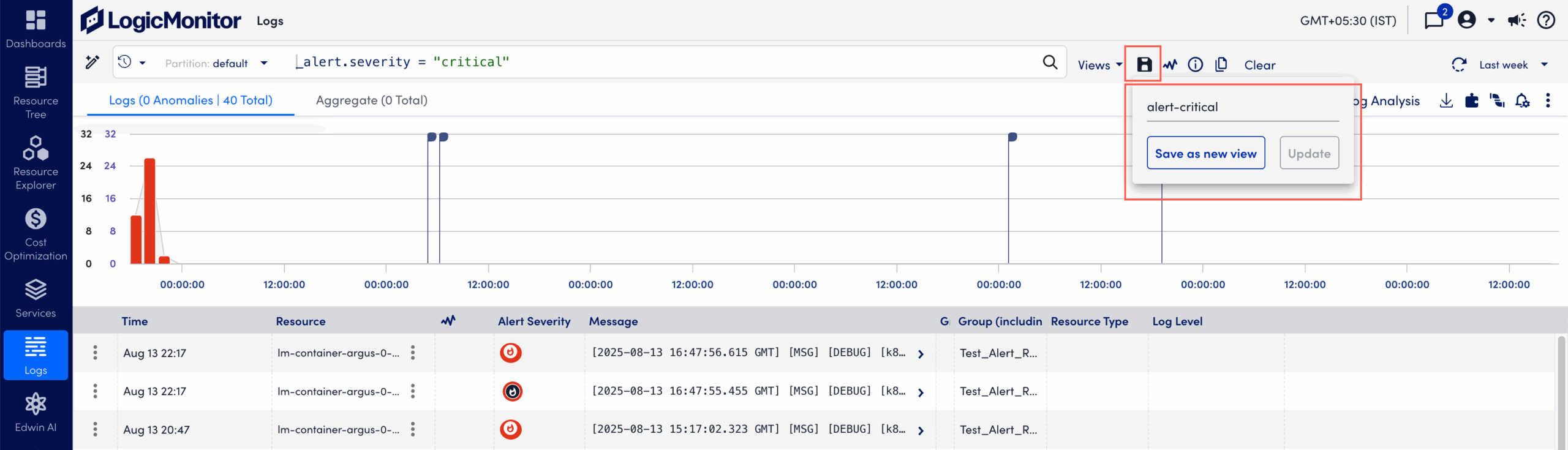Switch to Logs (0 Anomalies | 40 Total) tab
Viewport: 1568px width, 450px height.
[x=190, y=100]
